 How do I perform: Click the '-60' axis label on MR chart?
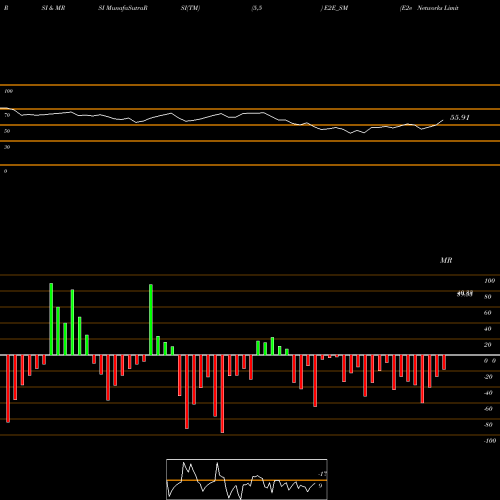[x=488, y=409]
